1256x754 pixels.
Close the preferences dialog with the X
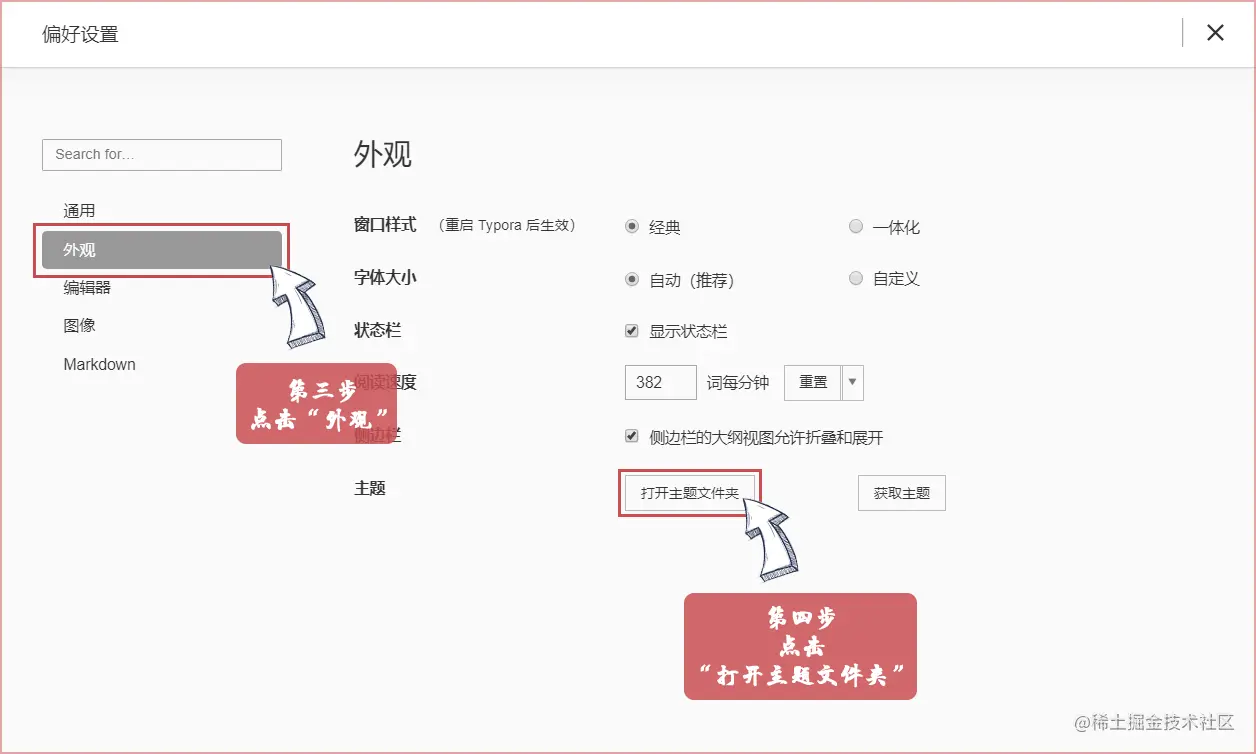1215,33
